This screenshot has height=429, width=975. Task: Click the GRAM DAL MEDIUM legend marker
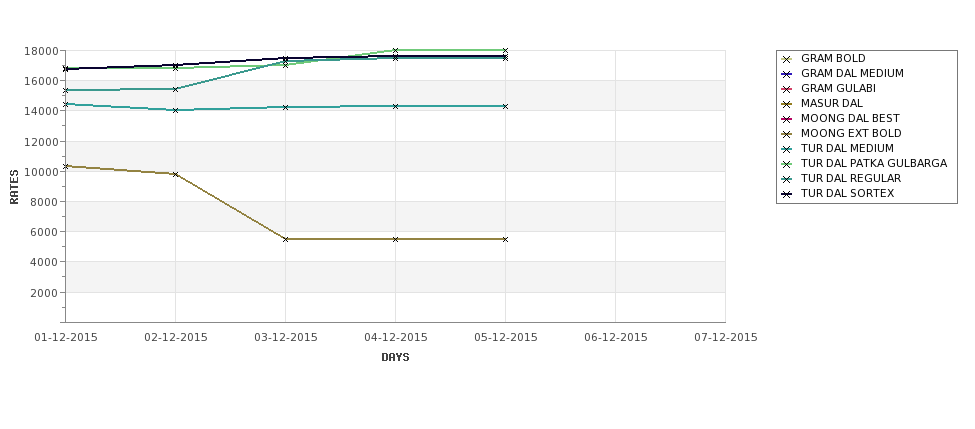(x=787, y=74)
